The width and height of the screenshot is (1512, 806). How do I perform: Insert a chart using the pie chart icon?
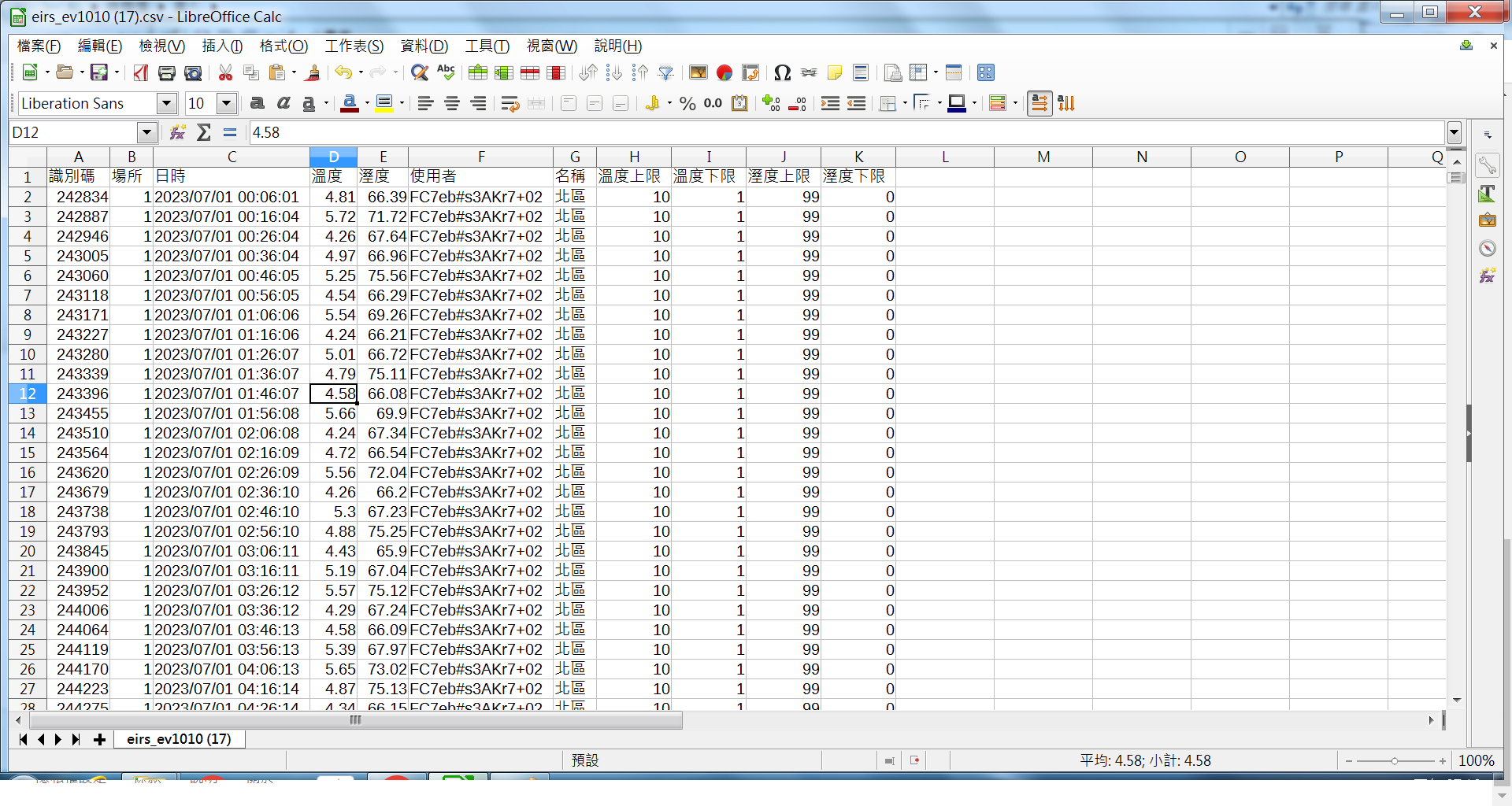tap(724, 73)
